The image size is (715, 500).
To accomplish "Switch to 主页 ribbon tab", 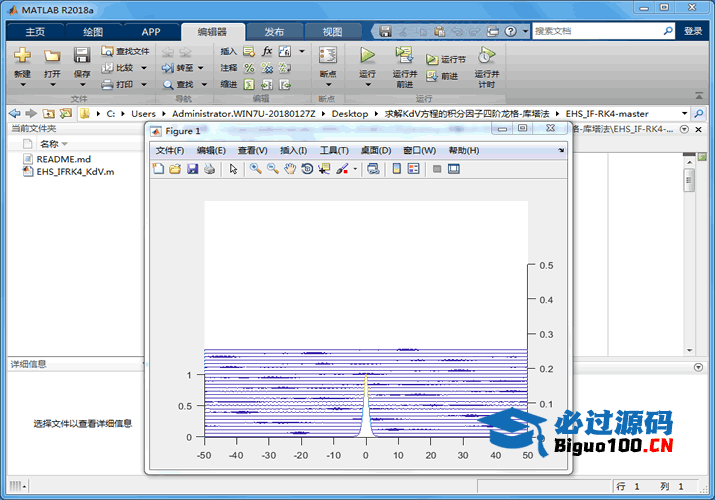I will pos(35,32).
